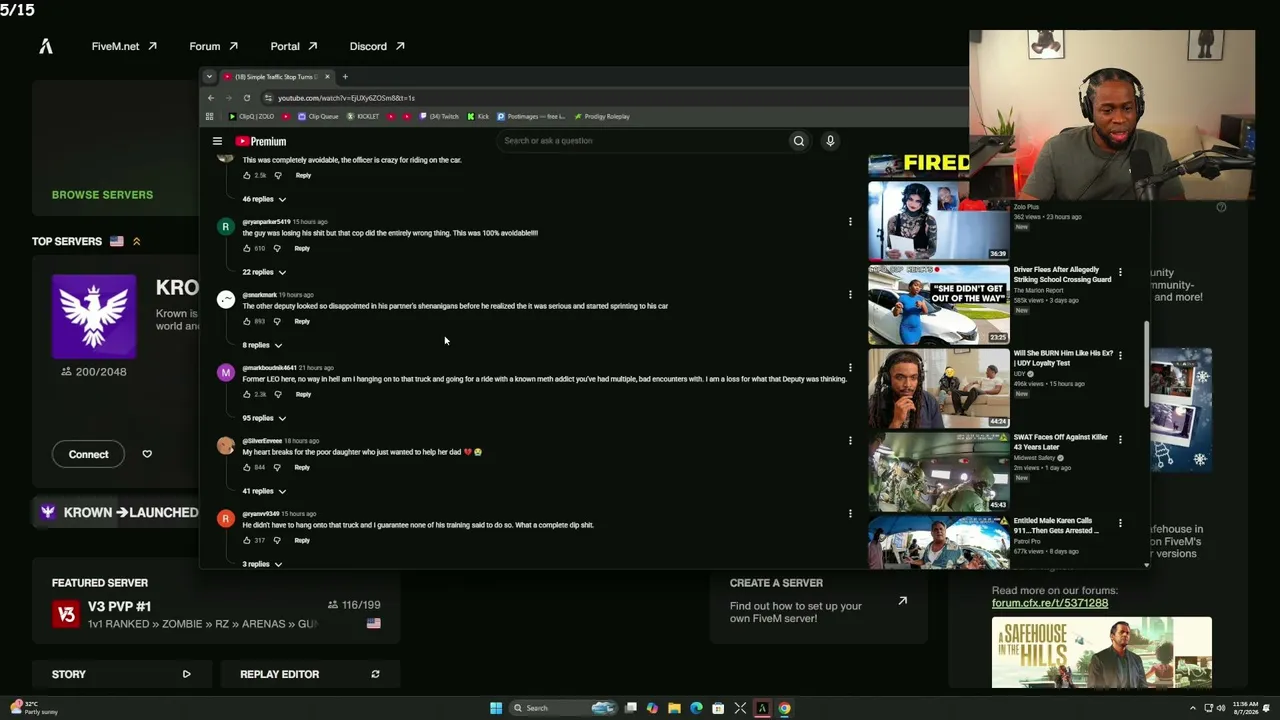Open the Twitch bookmark
The height and width of the screenshot is (720, 1280).
tap(439, 116)
